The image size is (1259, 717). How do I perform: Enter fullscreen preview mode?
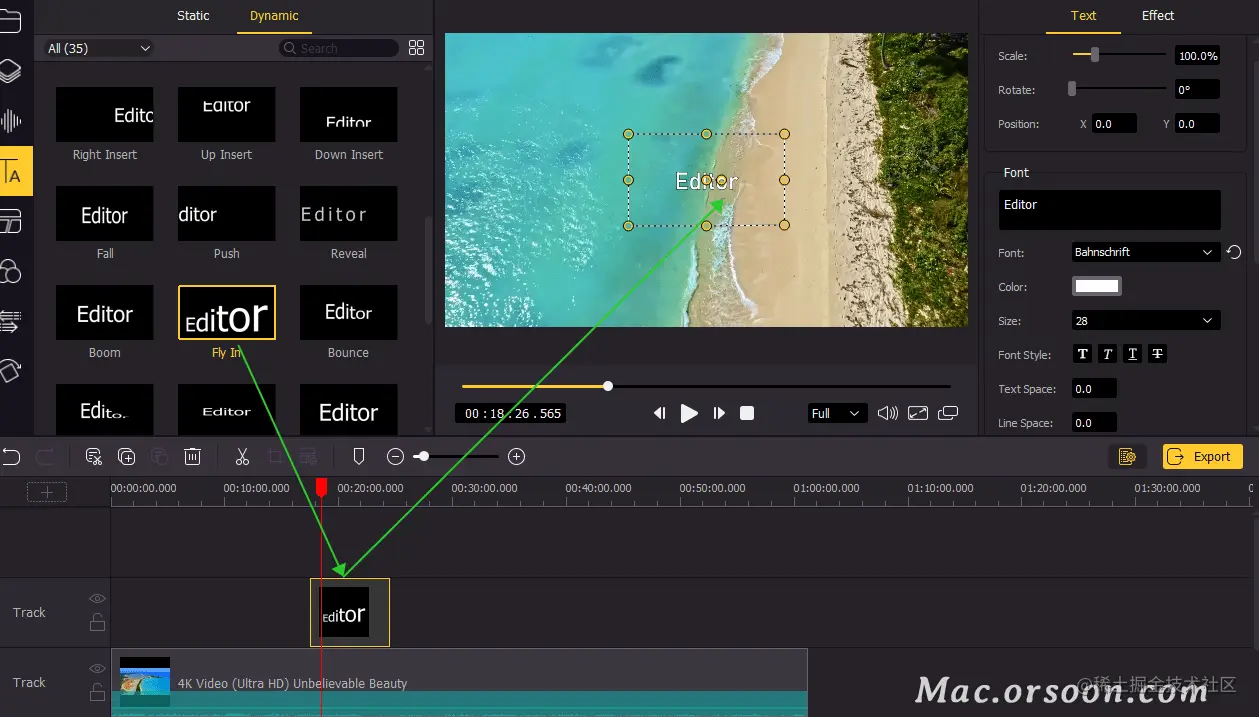coord(918,413)
